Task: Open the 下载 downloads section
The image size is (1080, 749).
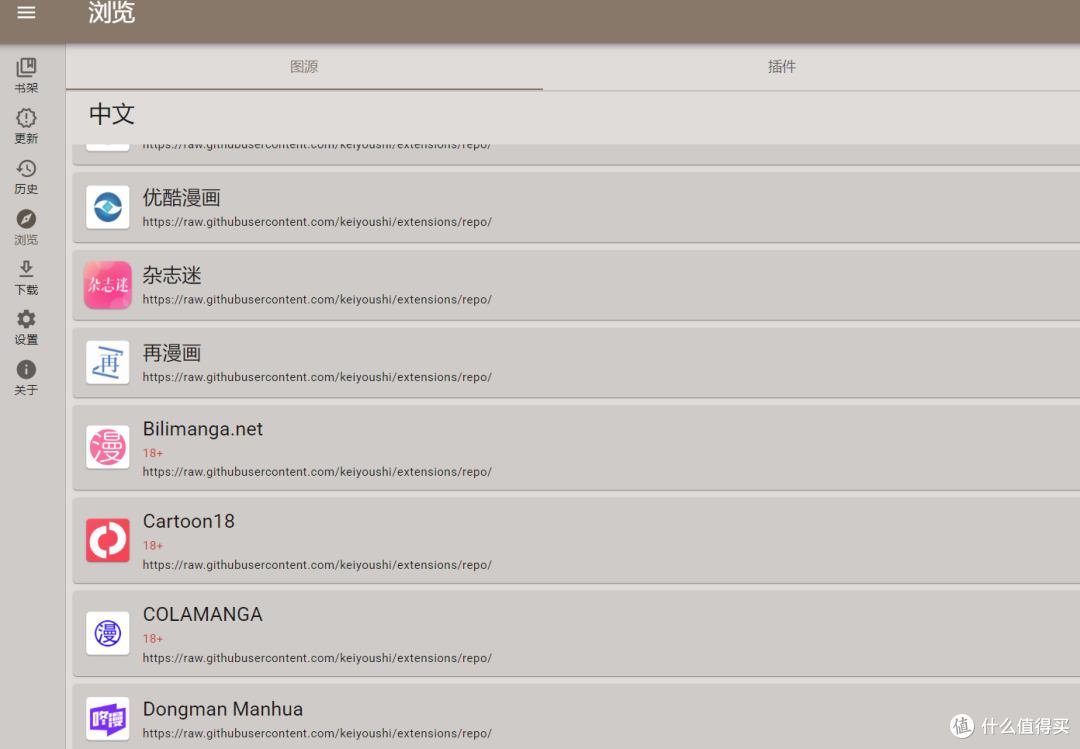Action: (26, 277)
